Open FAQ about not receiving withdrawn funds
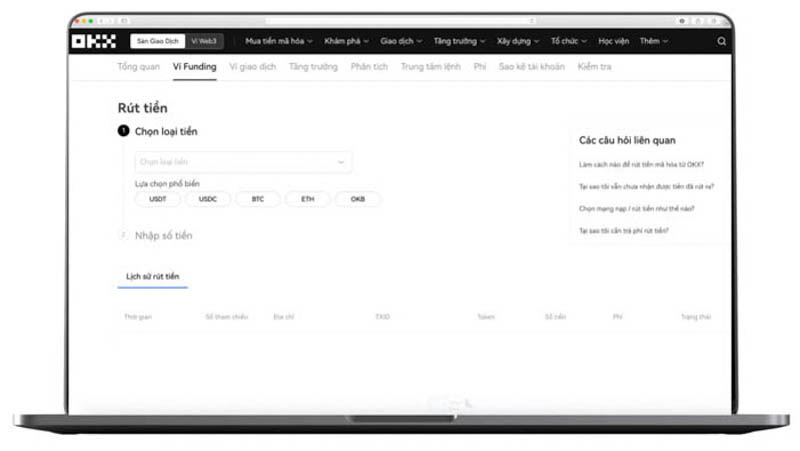The image size is (800, 451). coord(646,186)
